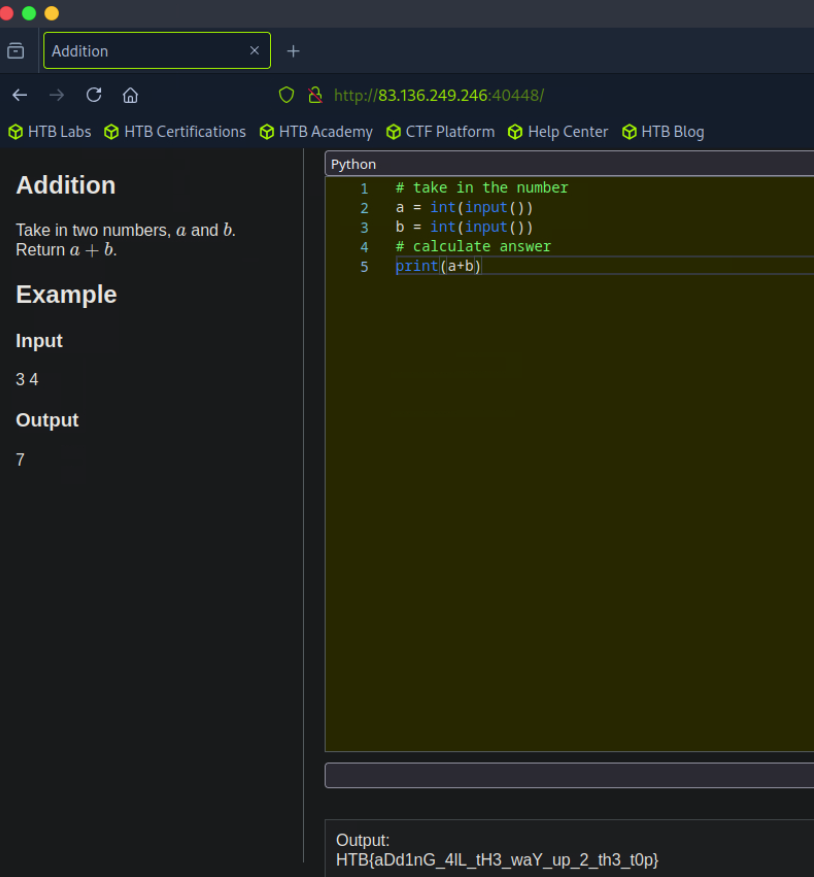Click the yellow window button
Viewport: 814px width, 877px height.
pos(51,13)
